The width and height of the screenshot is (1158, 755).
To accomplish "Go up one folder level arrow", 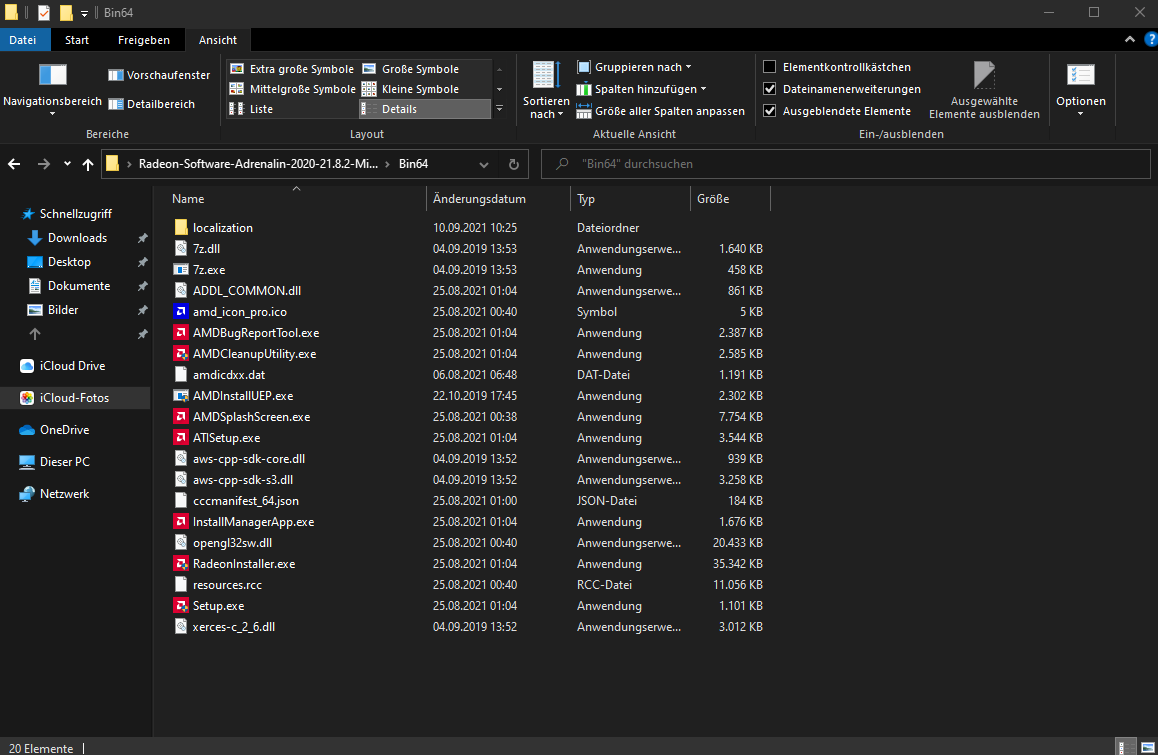I will tap(88, 164).
